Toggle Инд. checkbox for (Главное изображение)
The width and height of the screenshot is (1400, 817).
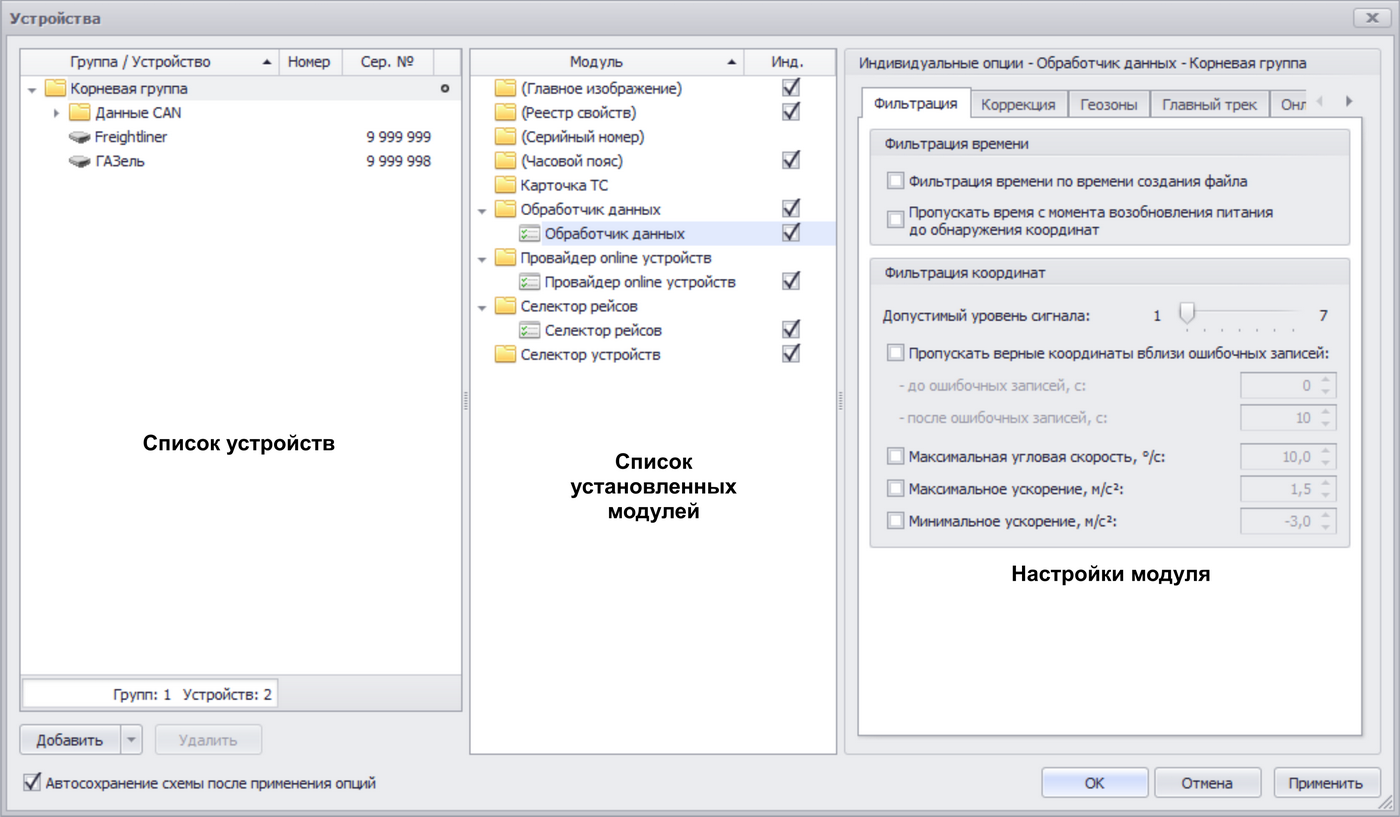click(791, 88)
